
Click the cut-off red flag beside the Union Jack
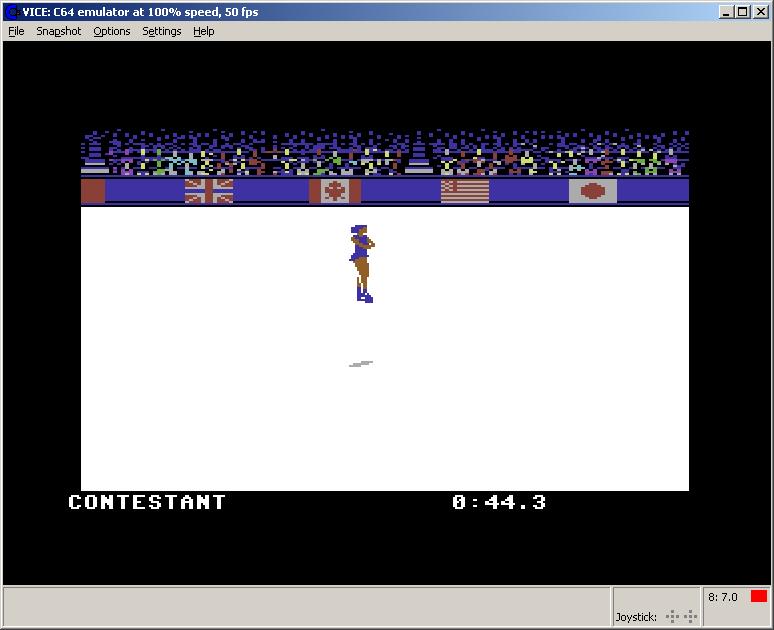[x=93, y=191]
